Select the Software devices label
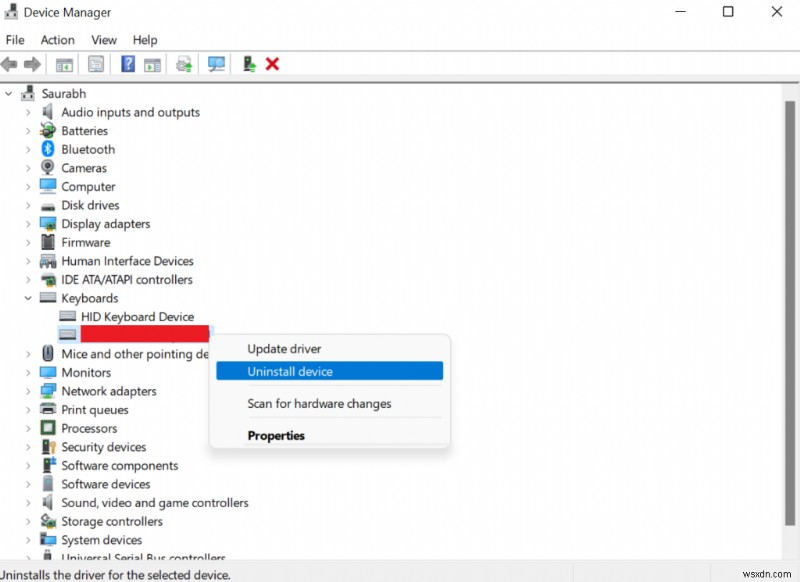Image resolution: width=800 pixels, height=582 pixels. pyautogui.click(x=106, y=484)
